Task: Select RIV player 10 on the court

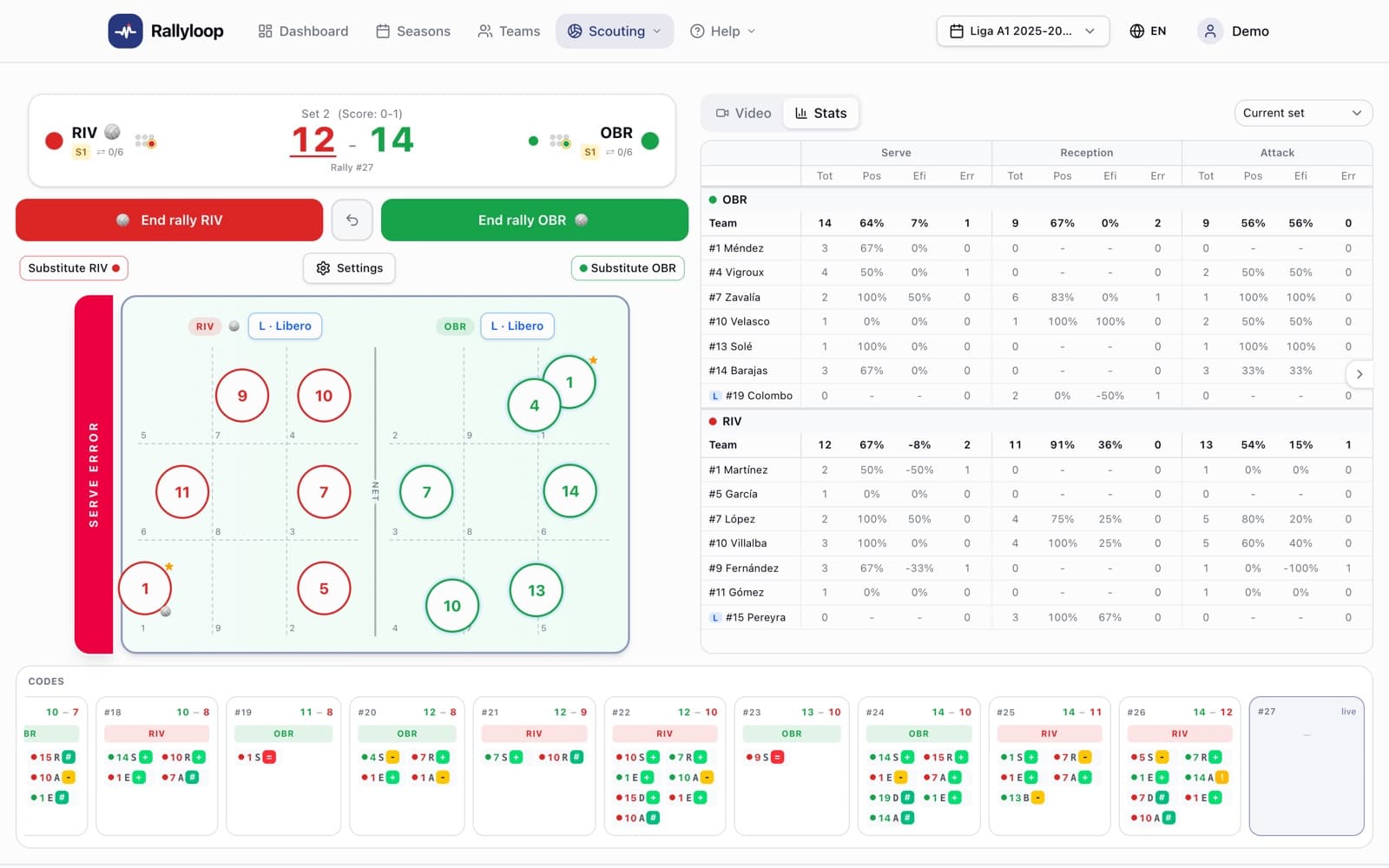Action: pos(324,396)
